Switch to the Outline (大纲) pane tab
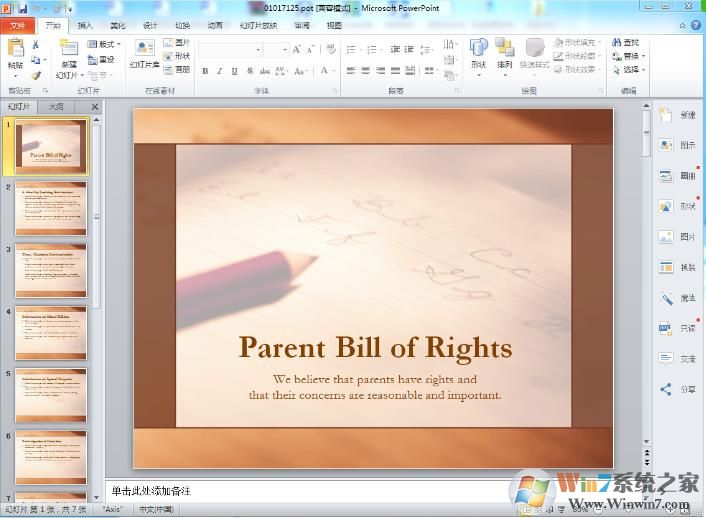Viewport: 706px width, 518px height. click(56, 107)
